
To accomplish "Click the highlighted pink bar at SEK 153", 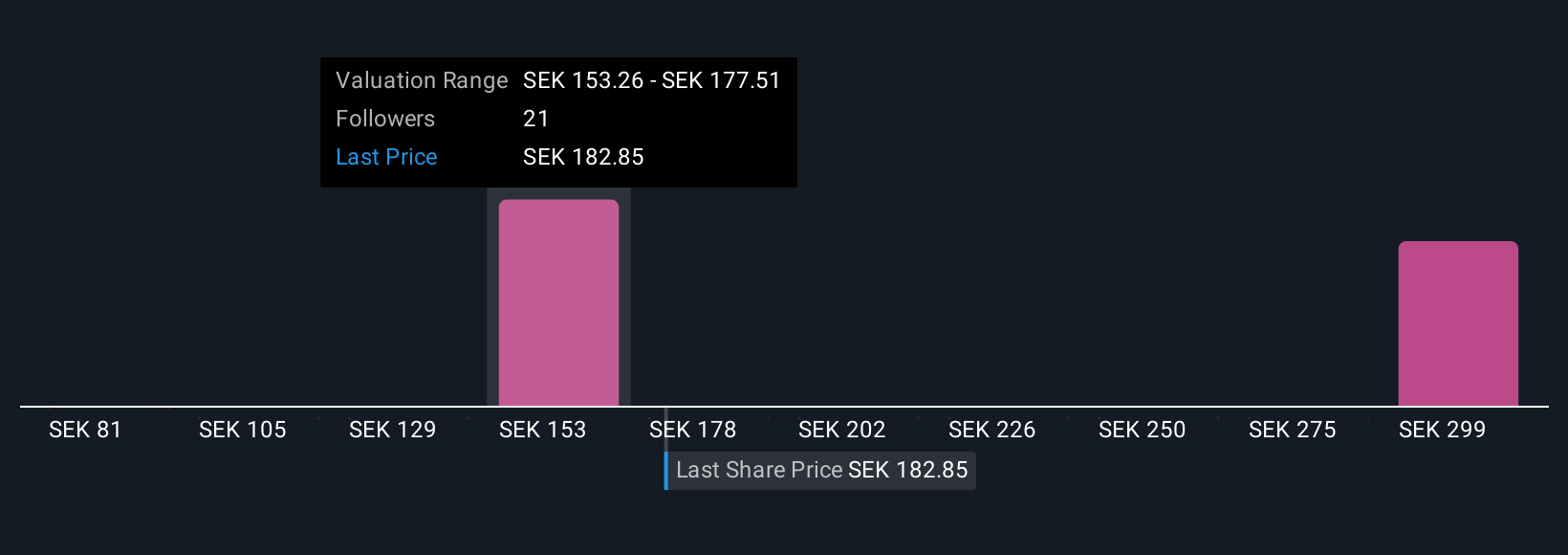I will pyautogui.click(x=558, y=302).
